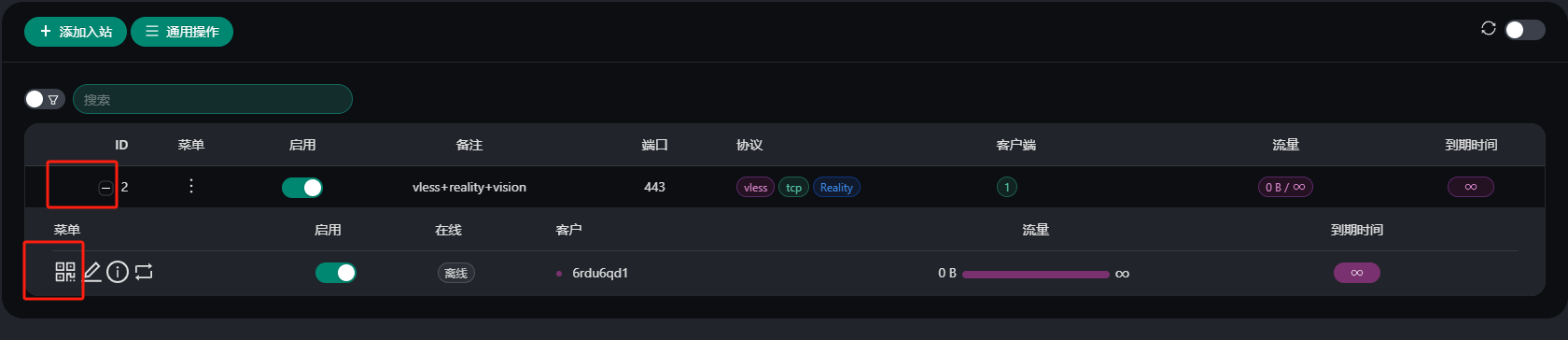Open client info icon
This screenshot has width=1568, height=340.
118,272
